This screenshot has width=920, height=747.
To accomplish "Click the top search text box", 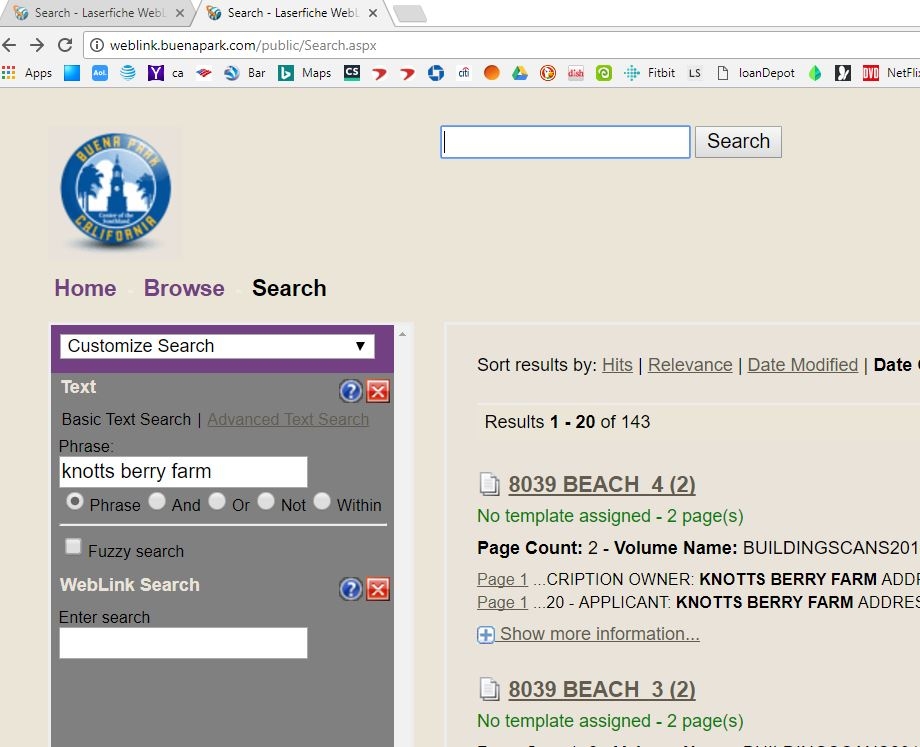I will 565,141.
